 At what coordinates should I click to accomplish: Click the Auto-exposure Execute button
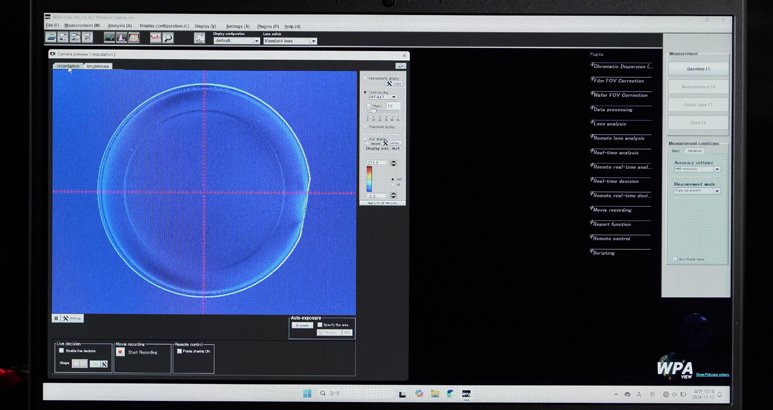(302, 325)
